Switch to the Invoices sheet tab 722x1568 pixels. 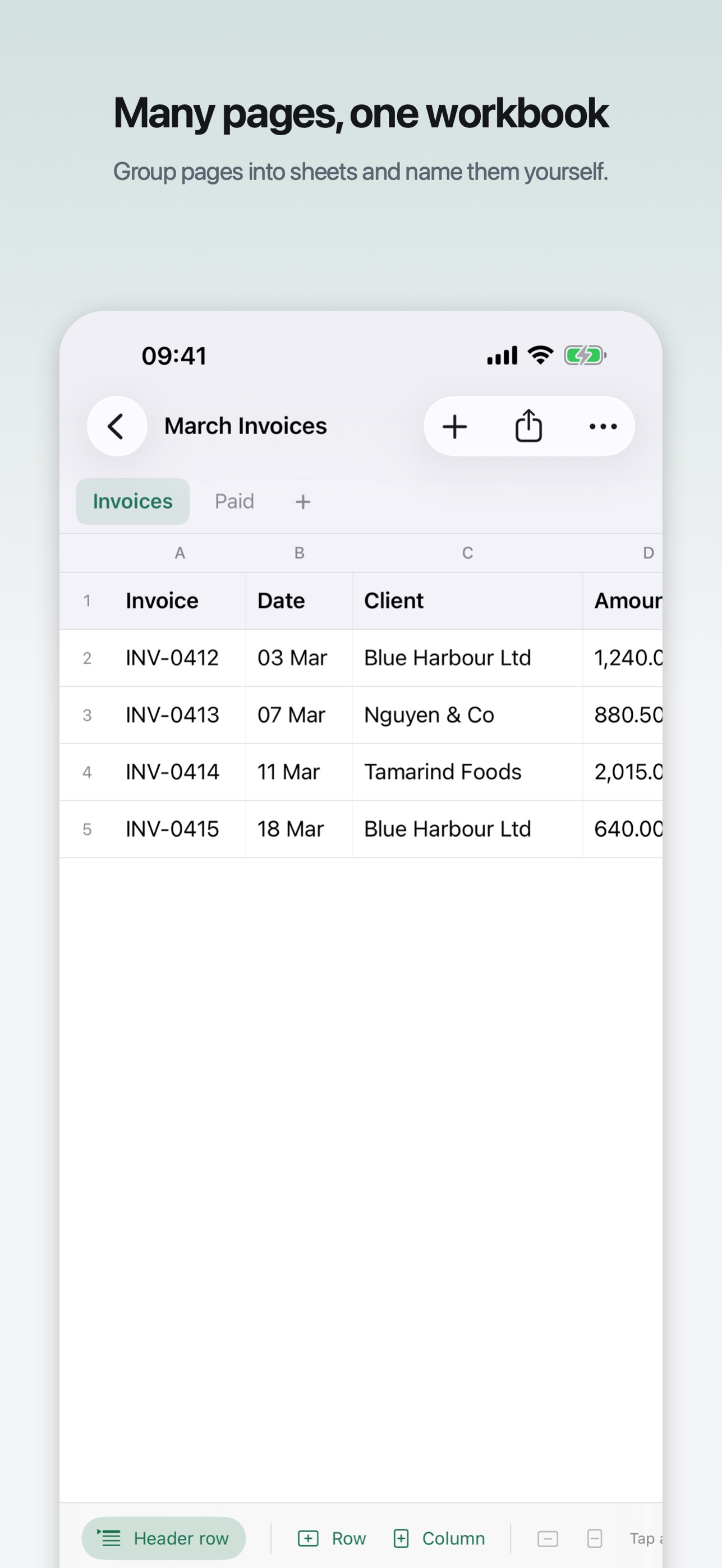133,501
